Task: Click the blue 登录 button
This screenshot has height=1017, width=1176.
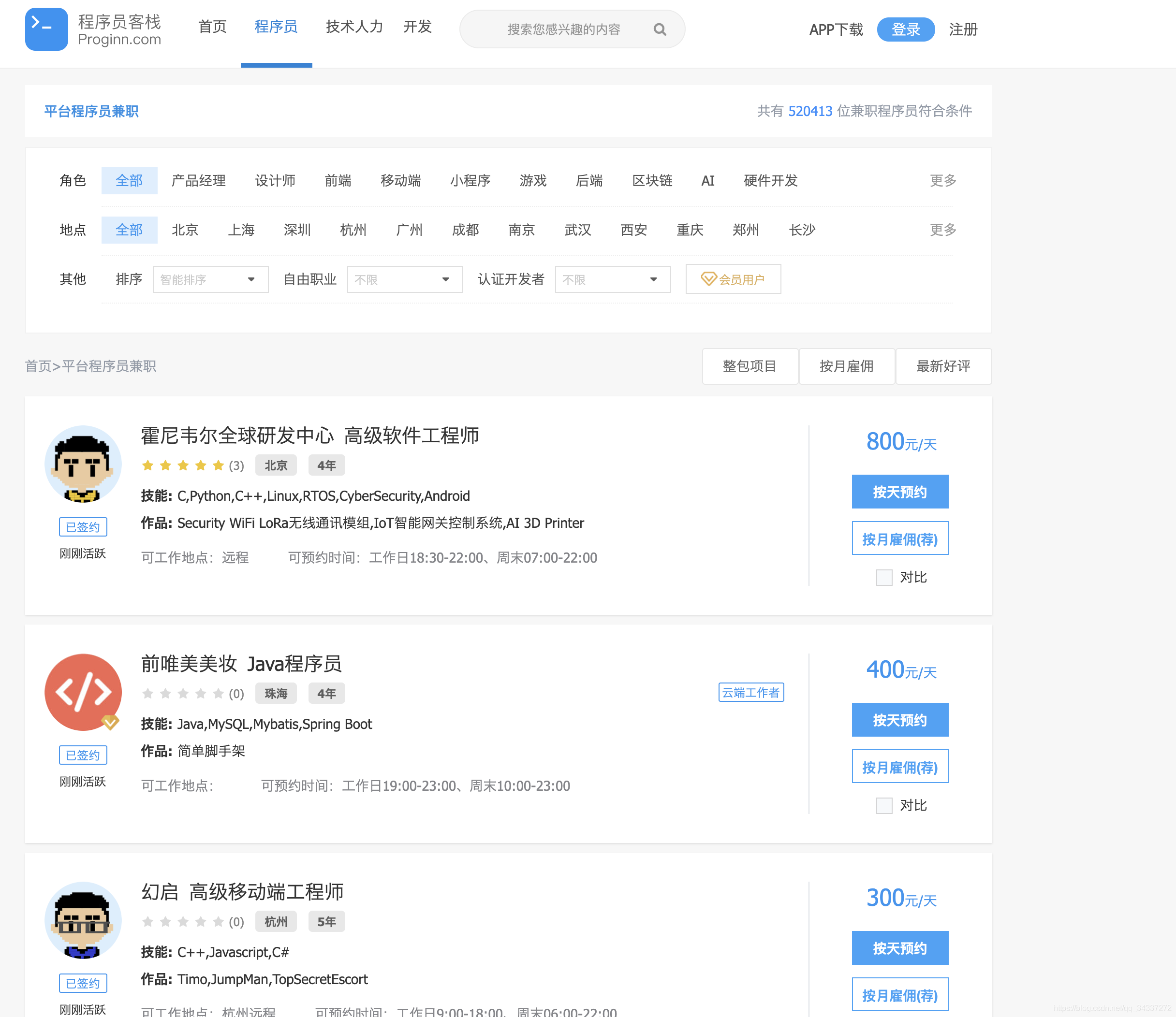Action: point(905,29)
